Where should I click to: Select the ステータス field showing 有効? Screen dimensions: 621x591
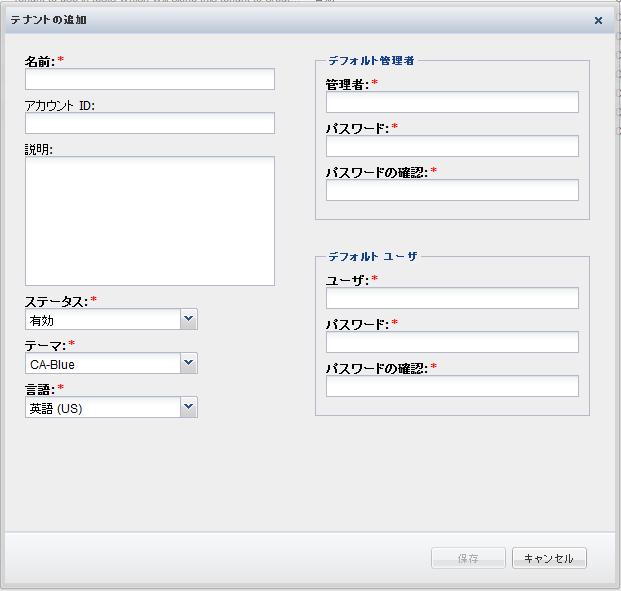pos(102,320)
